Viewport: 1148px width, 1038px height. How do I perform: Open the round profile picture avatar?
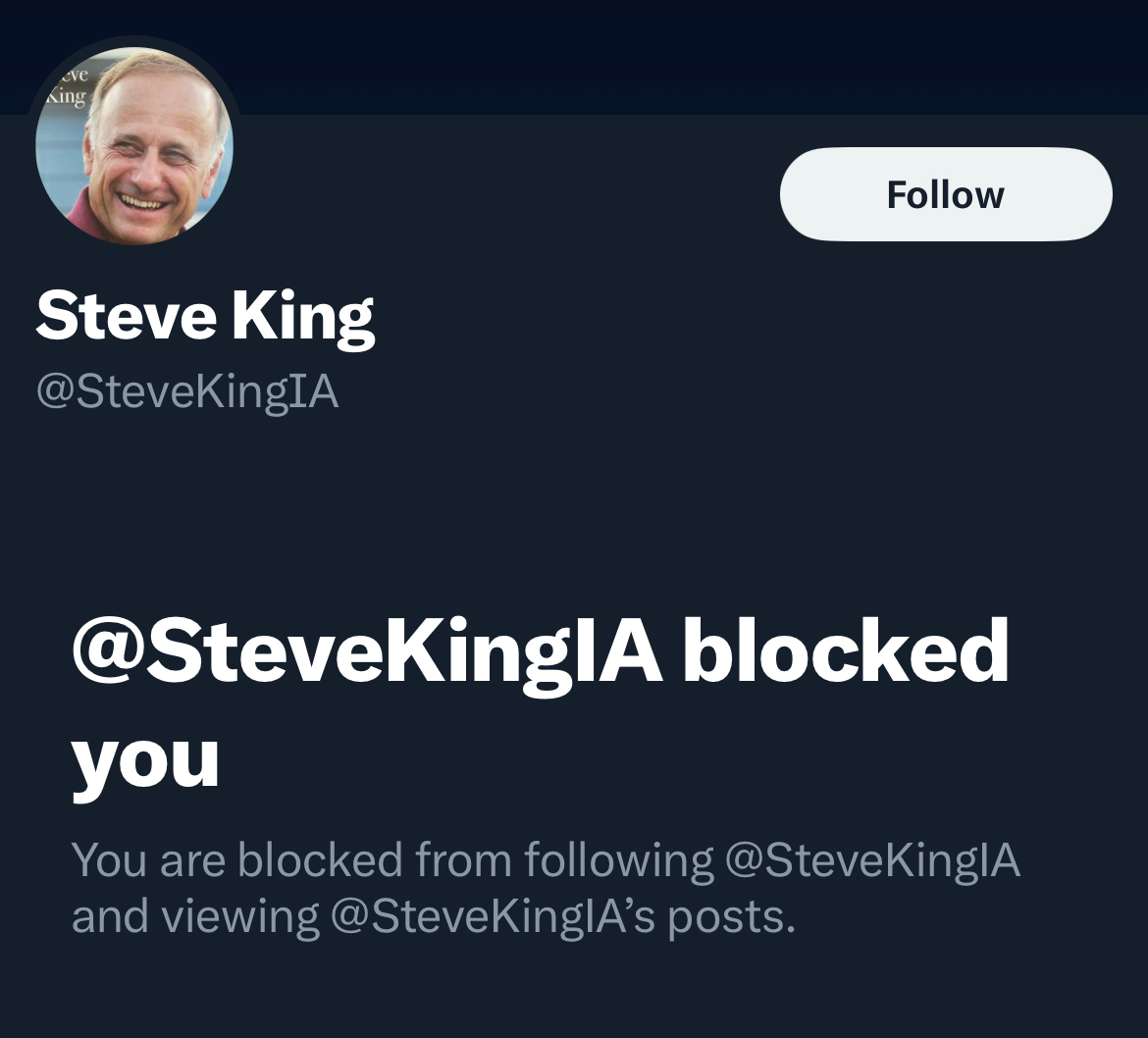click(134, 144)
